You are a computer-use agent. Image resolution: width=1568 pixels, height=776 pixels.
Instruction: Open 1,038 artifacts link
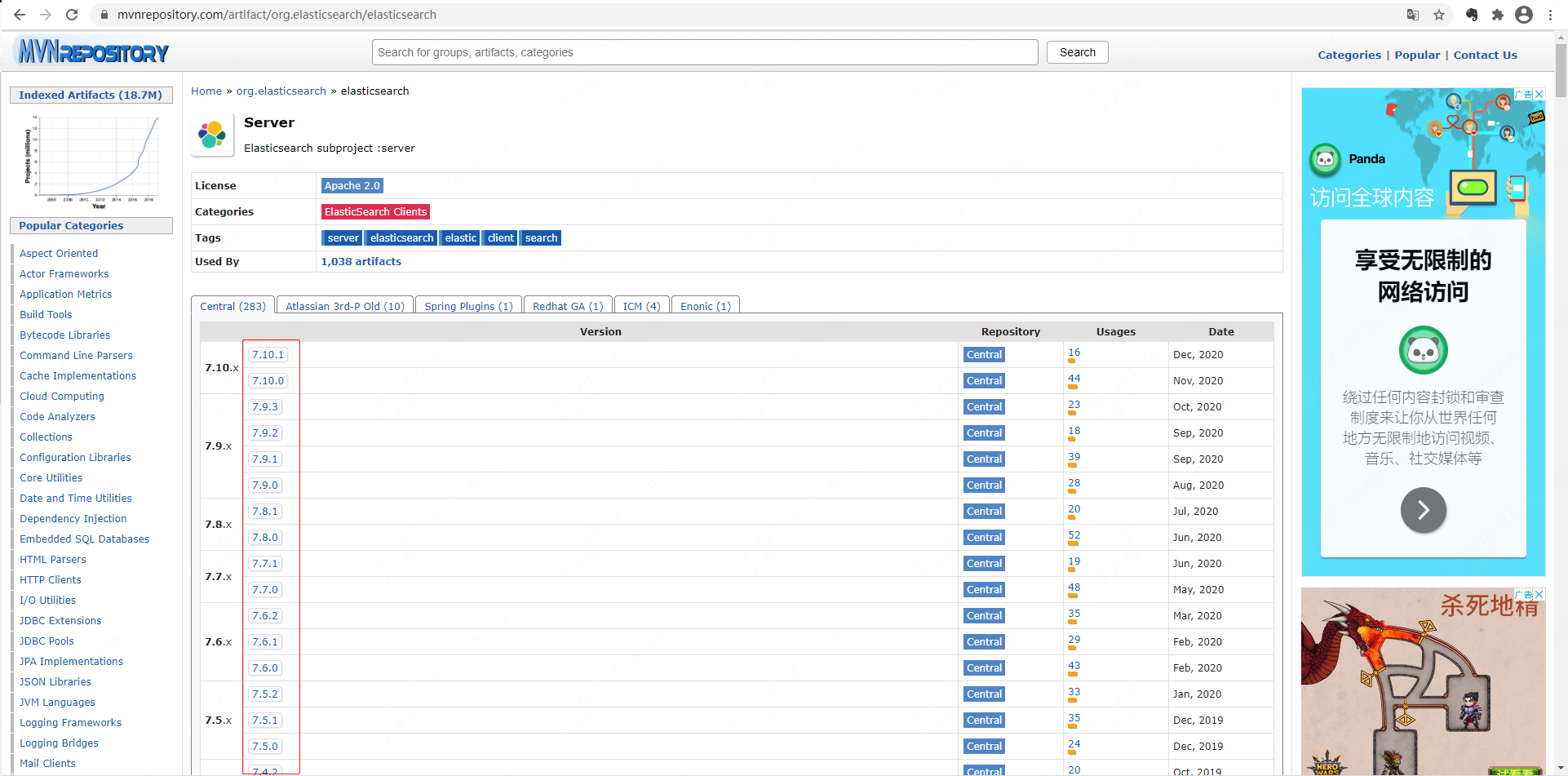(361, 262)
